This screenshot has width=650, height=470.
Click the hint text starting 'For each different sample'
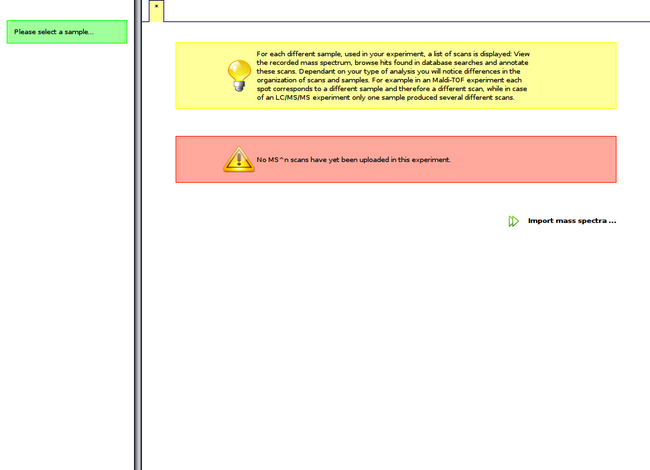tap(393, 75)
